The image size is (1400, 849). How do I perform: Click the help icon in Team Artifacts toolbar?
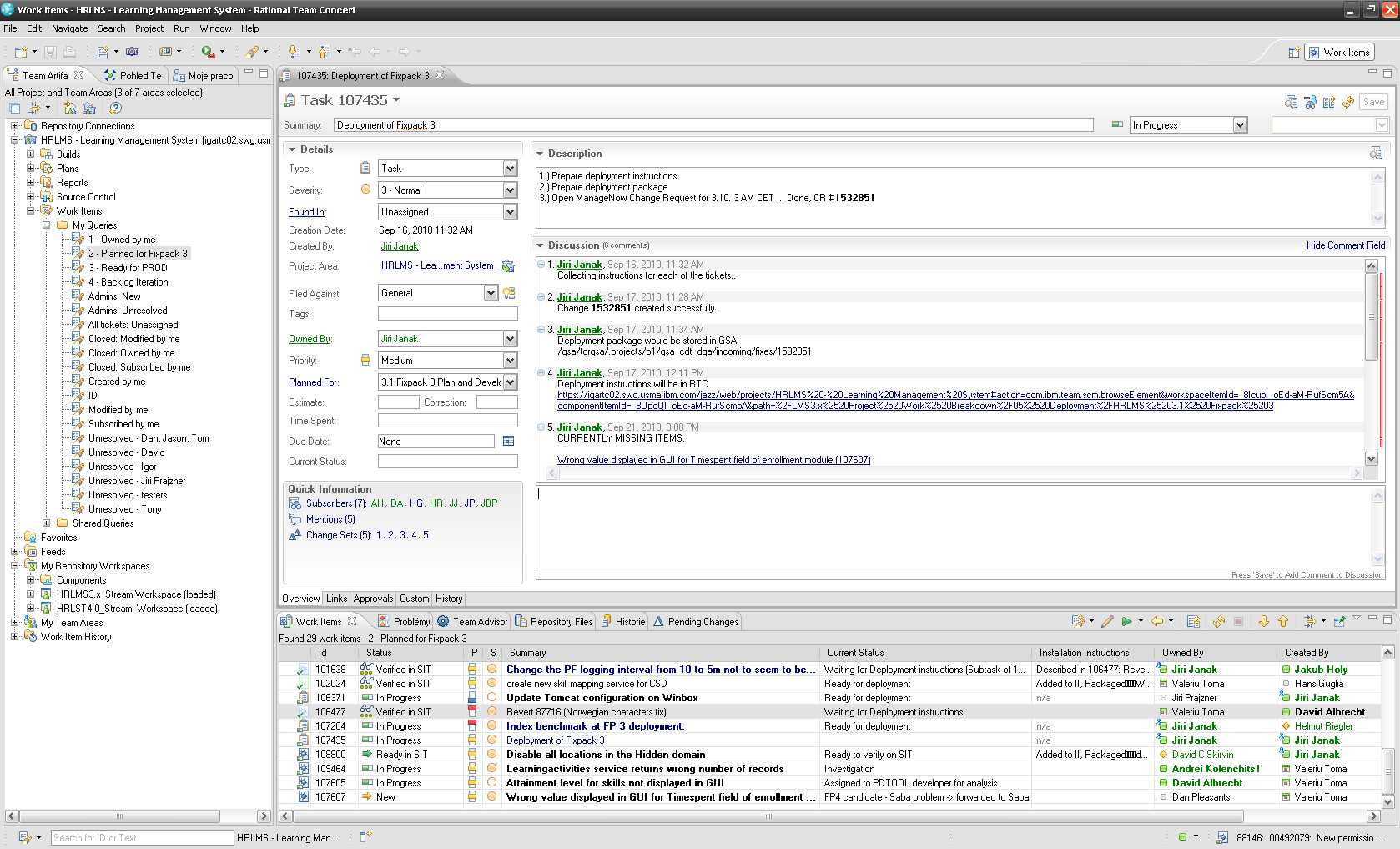116,109
